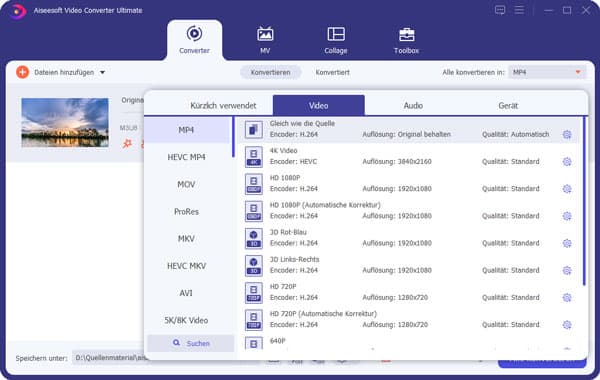Open the Alle konvertieren in MP4 dropdown

(547, 72)
